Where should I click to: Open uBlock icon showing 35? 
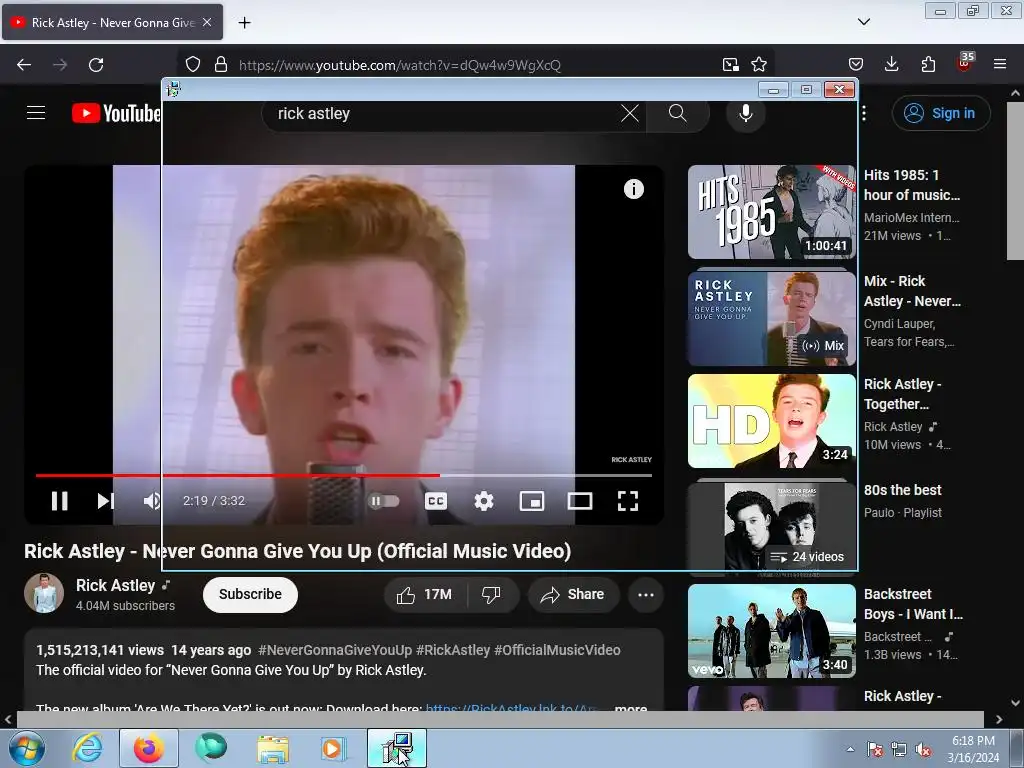coord(965,62)
